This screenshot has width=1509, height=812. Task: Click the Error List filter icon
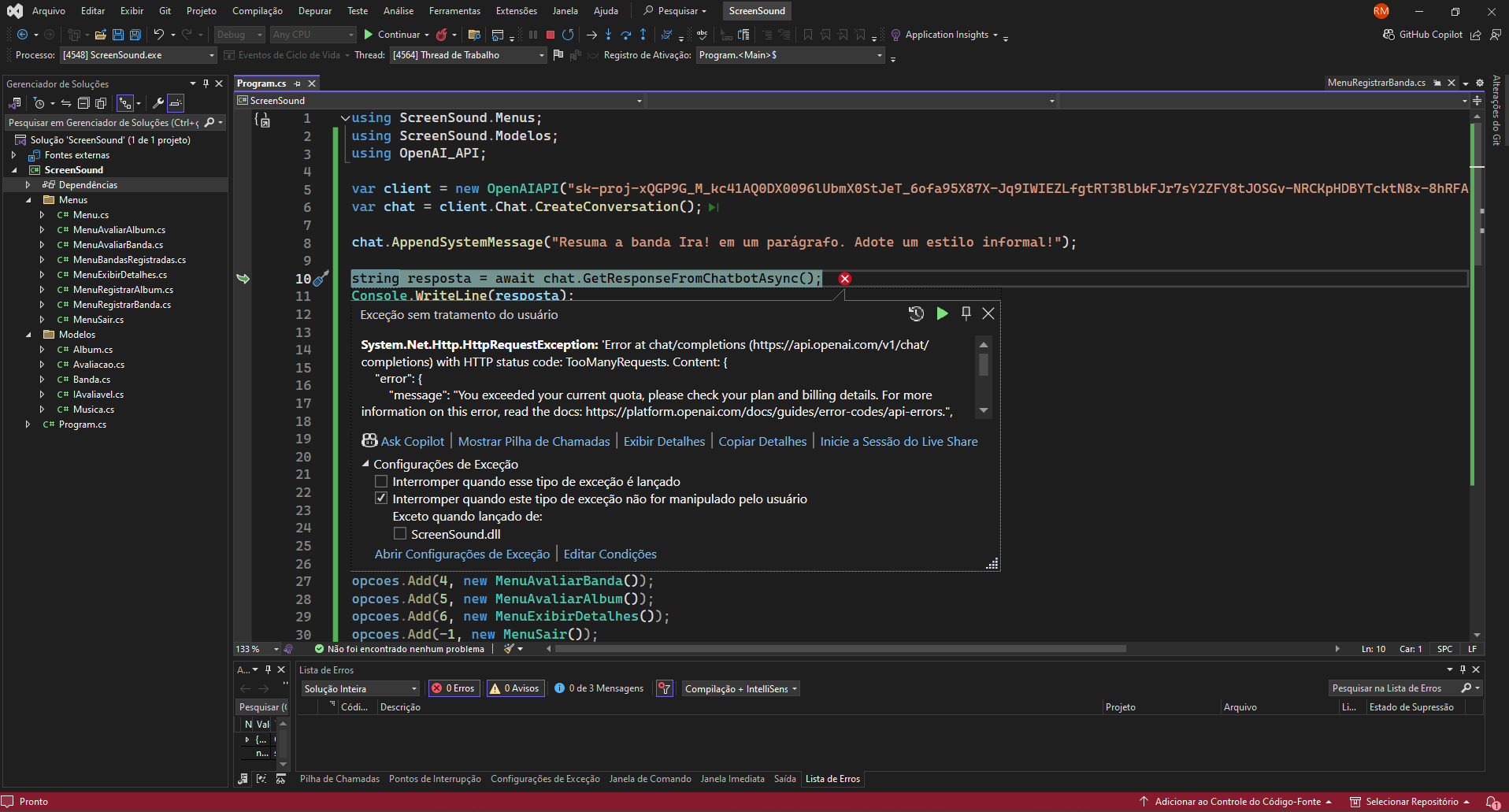(x=665, y=688)
